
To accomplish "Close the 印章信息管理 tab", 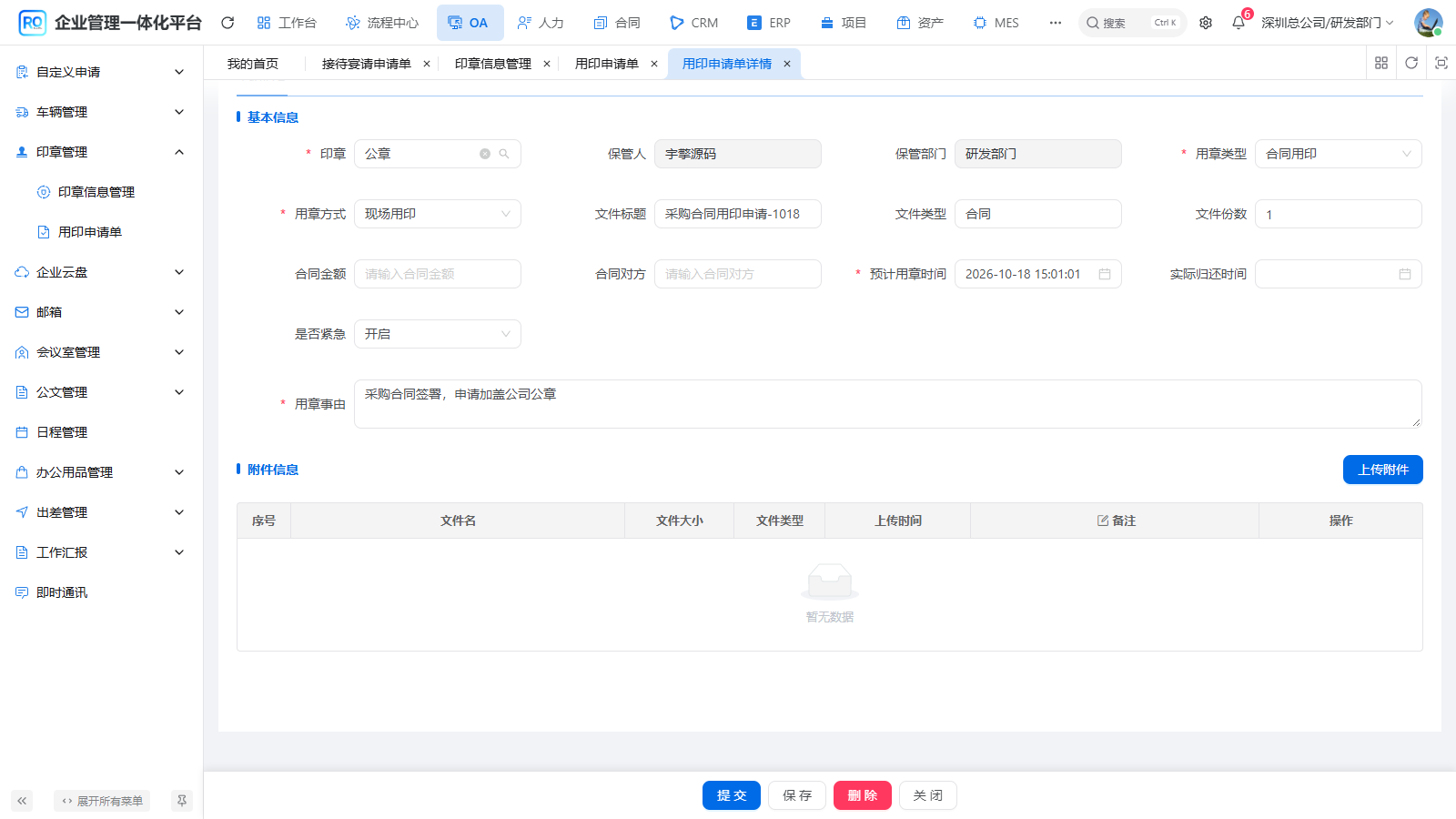I will [547, 64].
